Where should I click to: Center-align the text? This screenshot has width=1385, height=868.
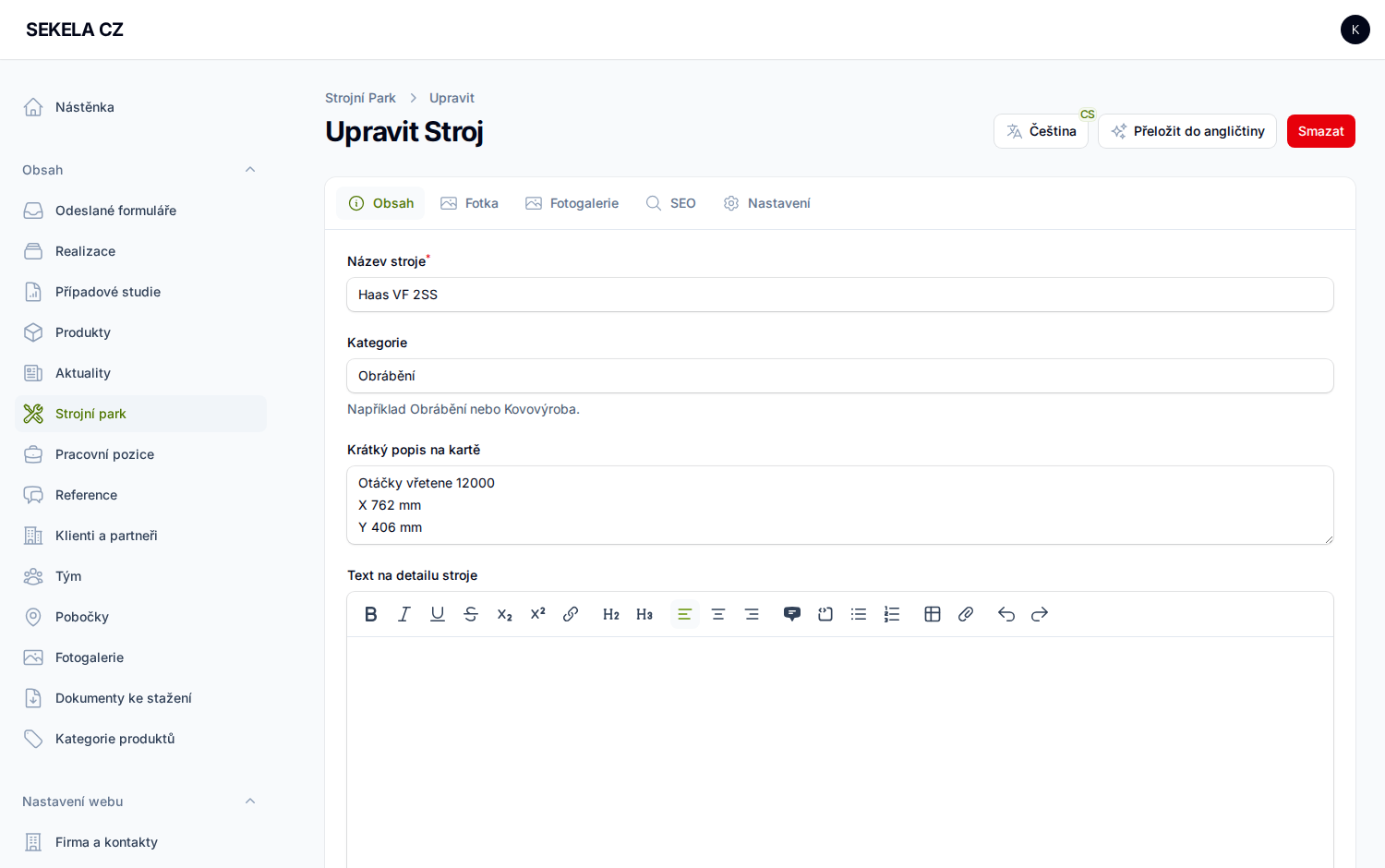coord(718,614)
